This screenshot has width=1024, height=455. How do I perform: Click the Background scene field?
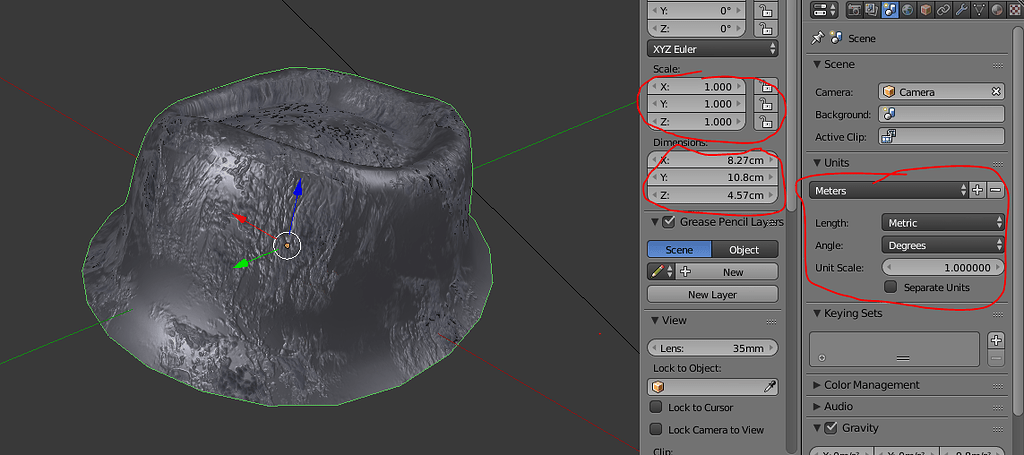pos(941,114)
